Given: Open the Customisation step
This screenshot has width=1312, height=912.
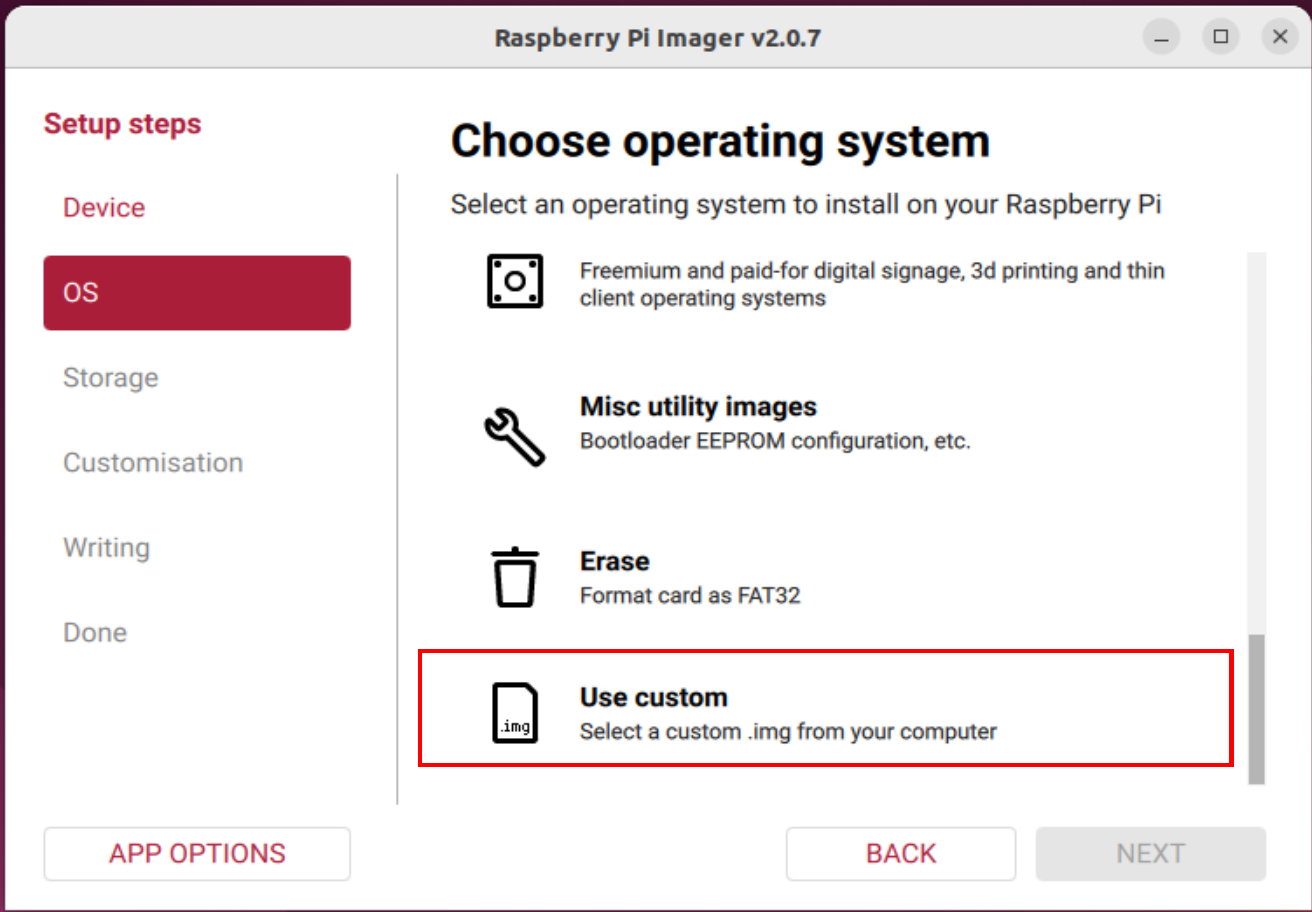Looking at the screenshot, I should tap(153, 463).
